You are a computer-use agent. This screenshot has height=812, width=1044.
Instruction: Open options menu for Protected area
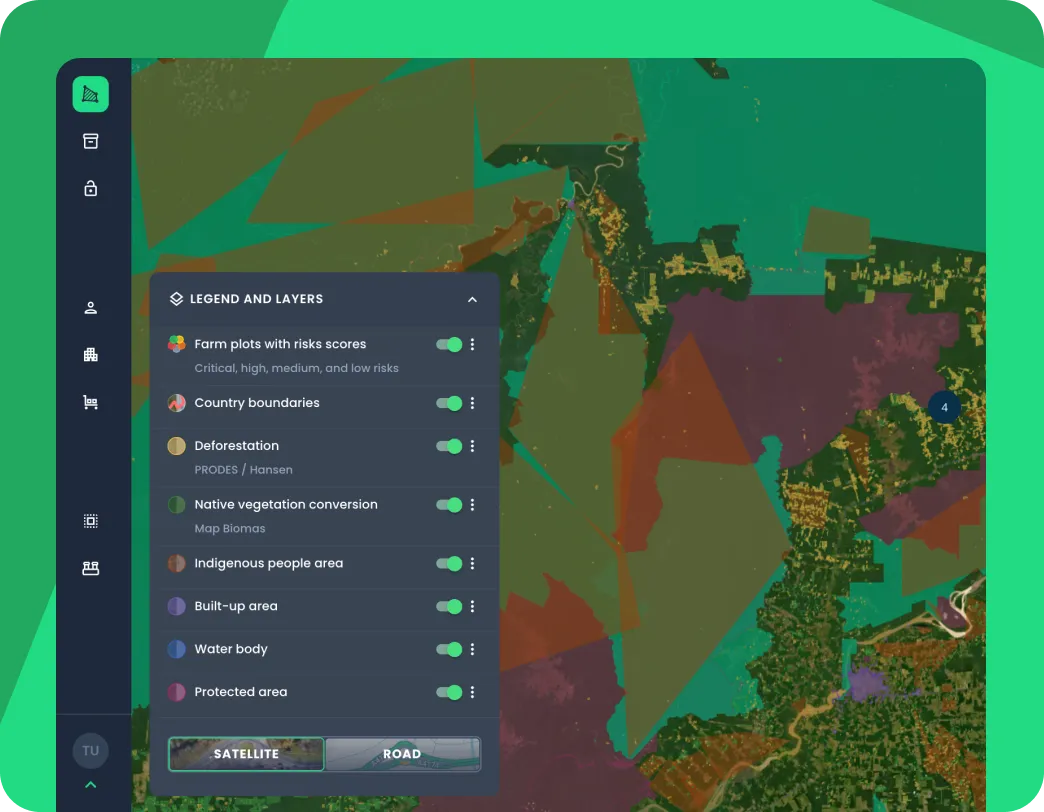pyautogui.click(x=473, y=692)
